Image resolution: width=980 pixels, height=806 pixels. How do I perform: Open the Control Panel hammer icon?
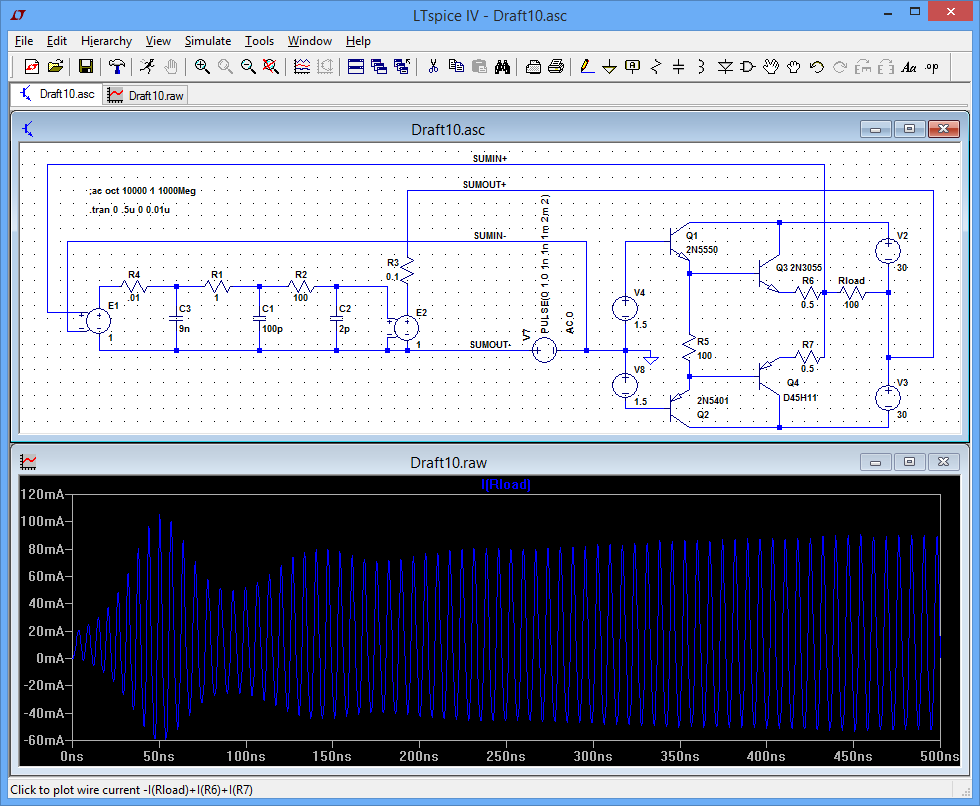coord(116,66)
